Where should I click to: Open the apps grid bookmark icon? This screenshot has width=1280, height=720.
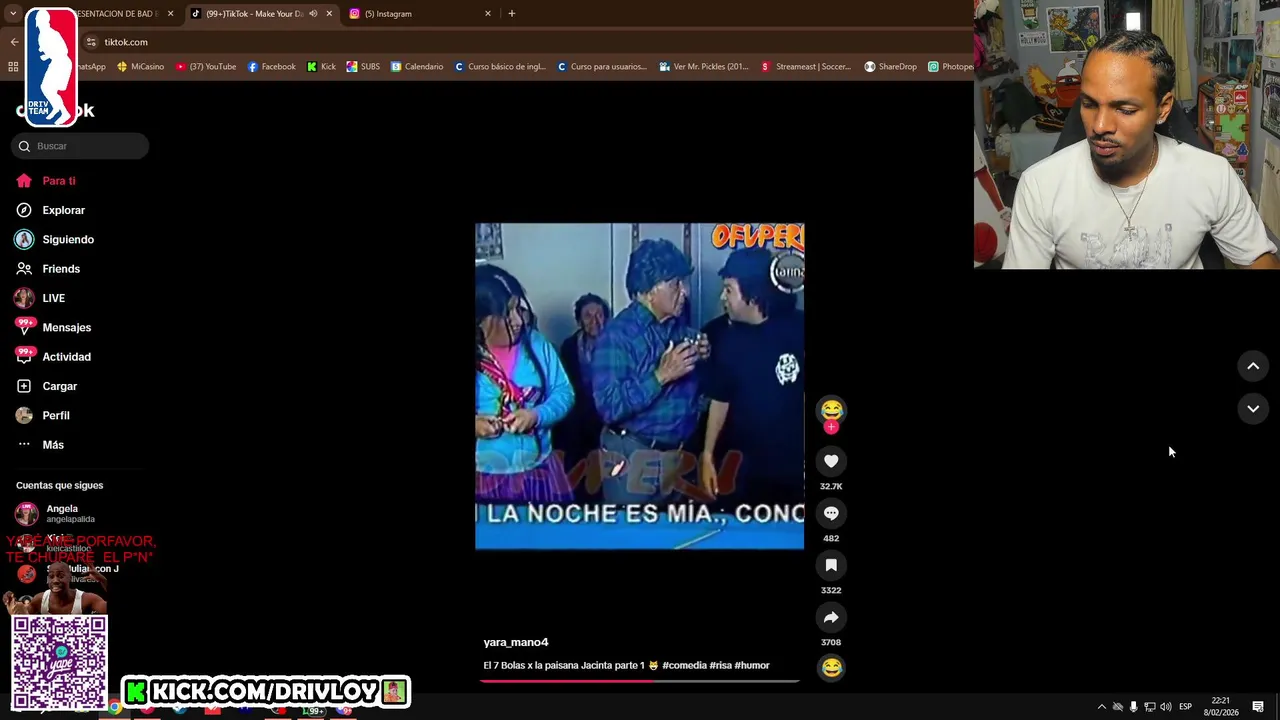[x=13, y=67]
